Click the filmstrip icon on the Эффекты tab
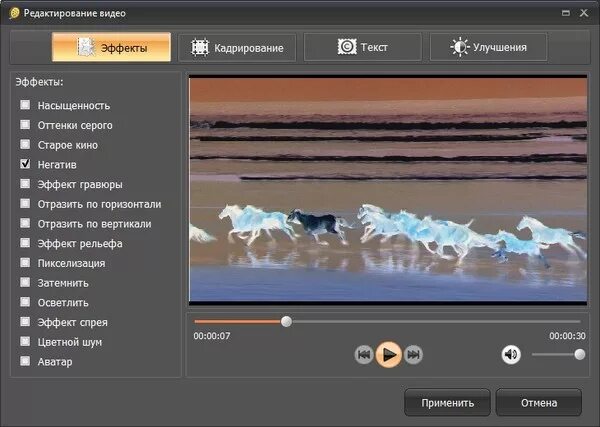 86,47
